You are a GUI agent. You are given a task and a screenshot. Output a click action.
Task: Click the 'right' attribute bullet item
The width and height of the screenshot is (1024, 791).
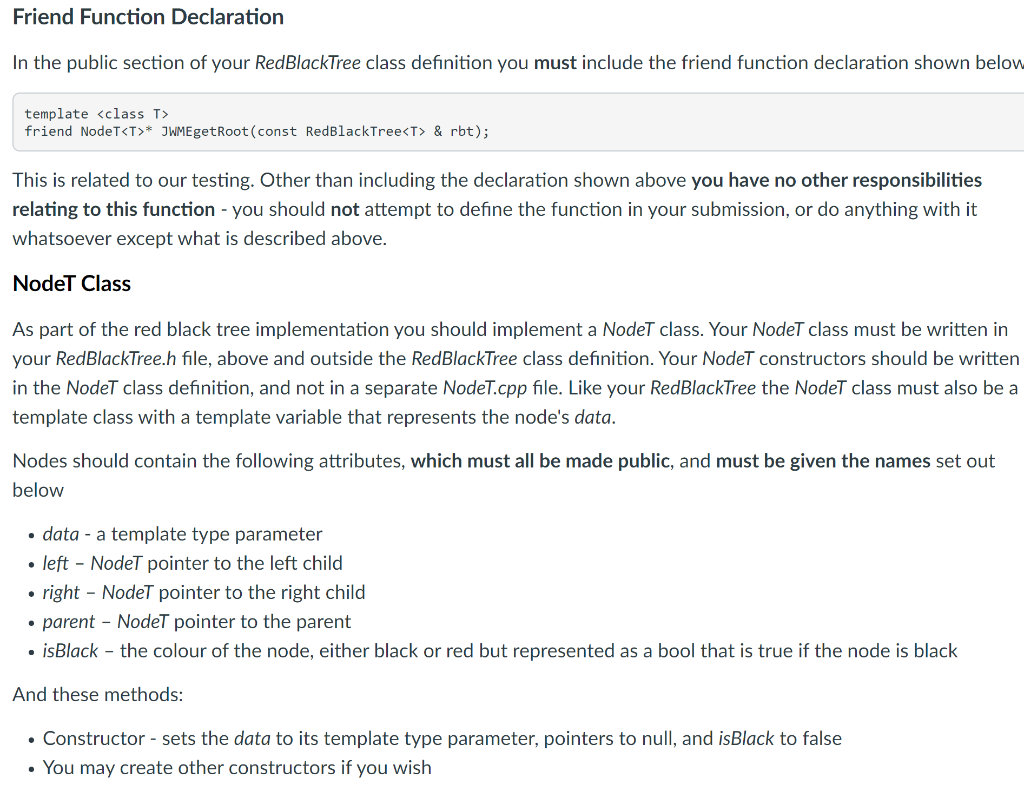(x=204, y=592)
